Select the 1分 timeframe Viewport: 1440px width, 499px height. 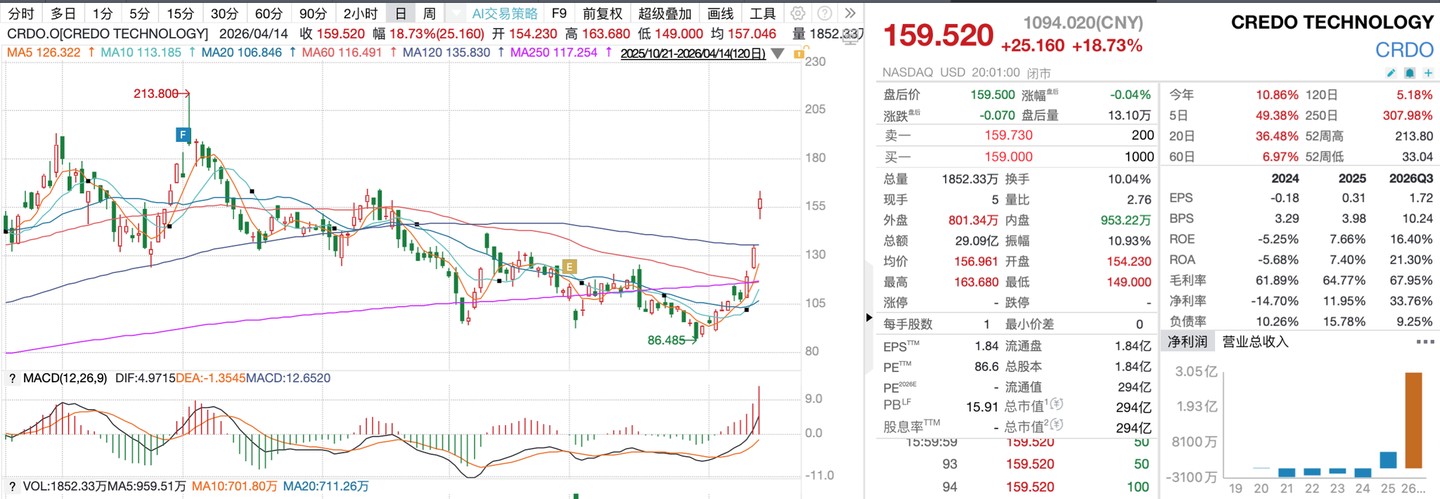tap(102, 14)
